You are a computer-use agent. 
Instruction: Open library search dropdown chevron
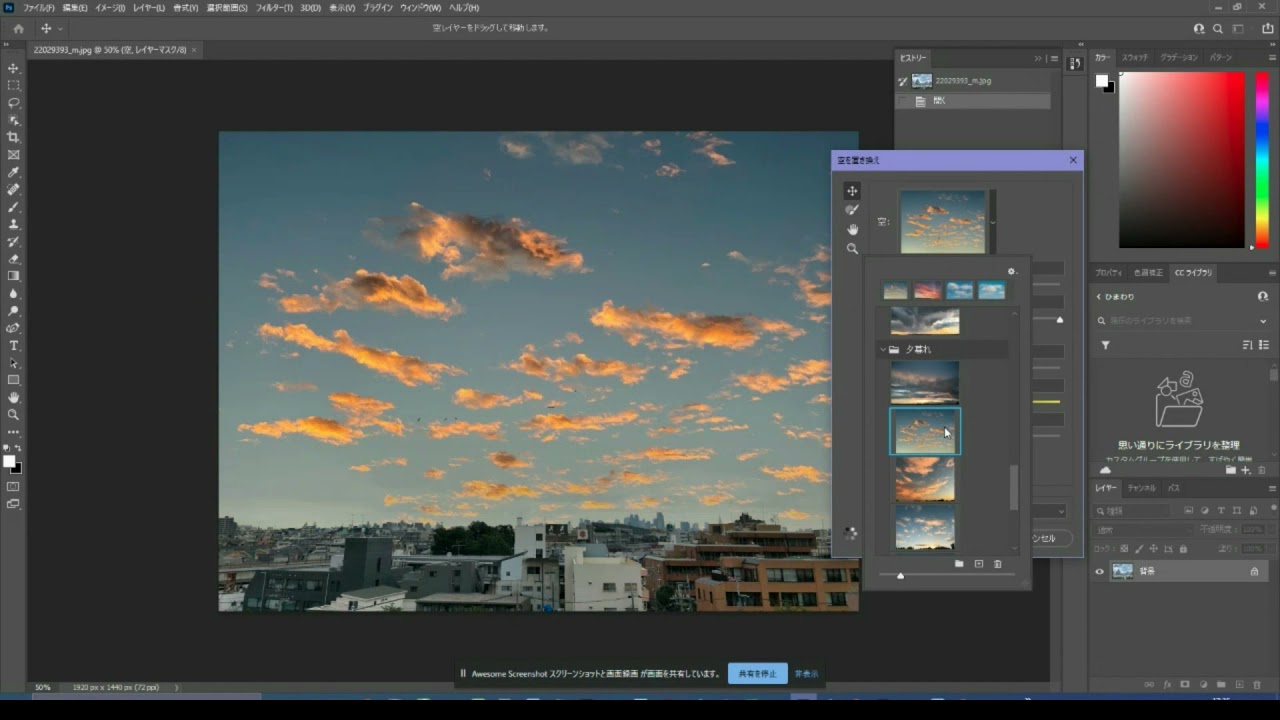[1263, 321]
